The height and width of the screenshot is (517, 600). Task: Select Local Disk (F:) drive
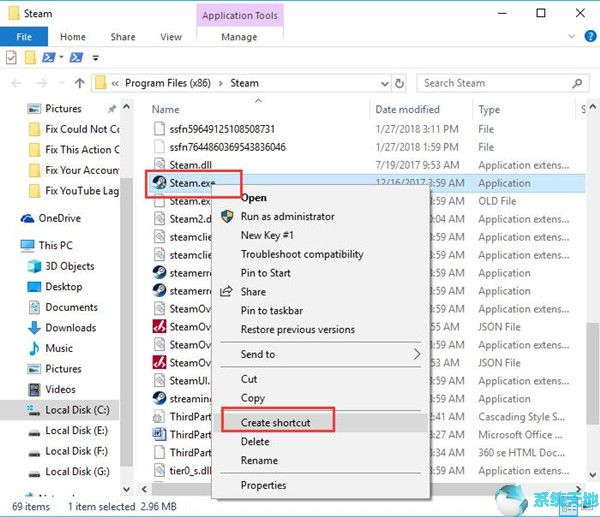[76, 451]
